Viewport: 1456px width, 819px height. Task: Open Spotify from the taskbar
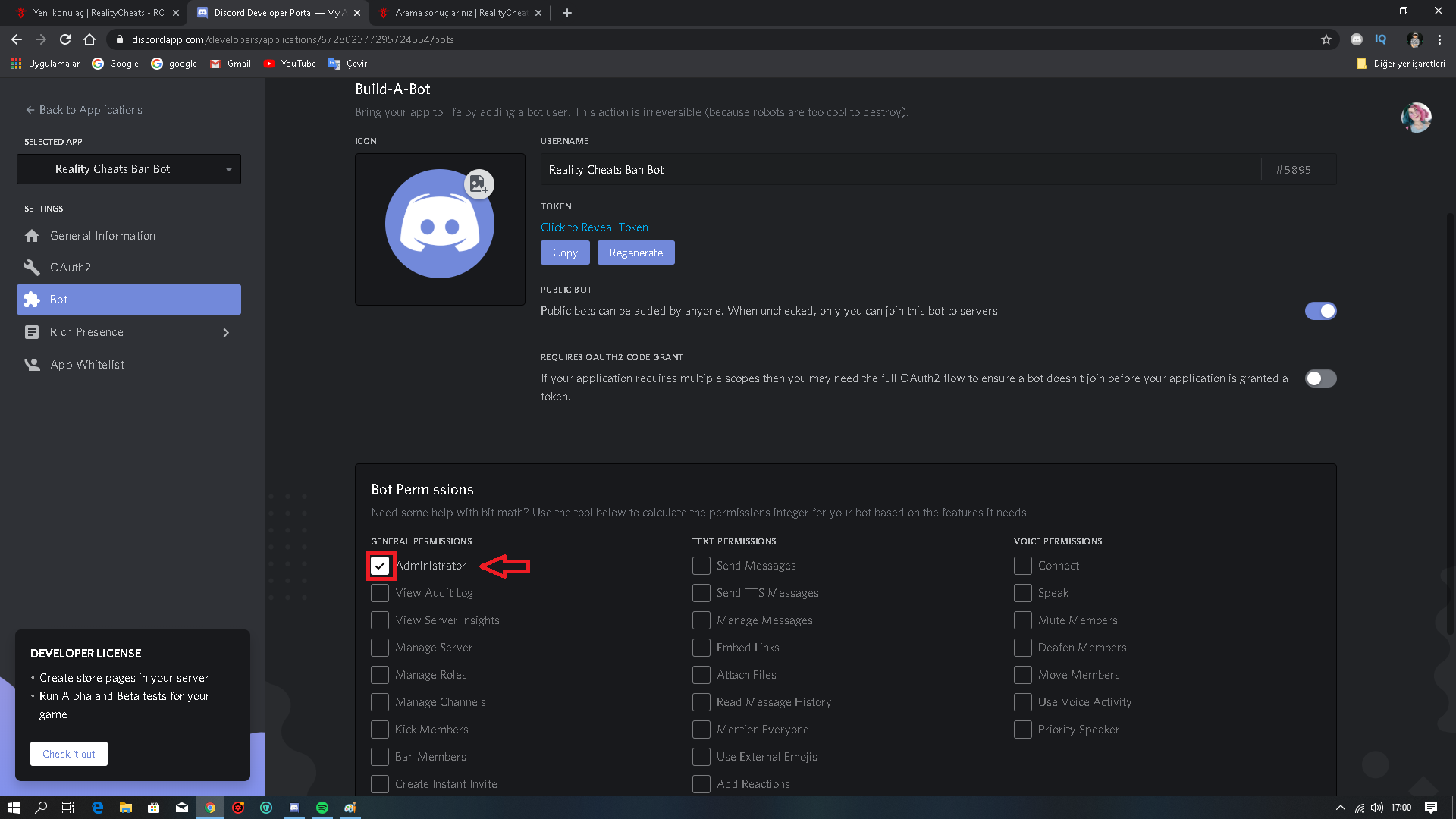pyautogui.click(x=322, y=808)
